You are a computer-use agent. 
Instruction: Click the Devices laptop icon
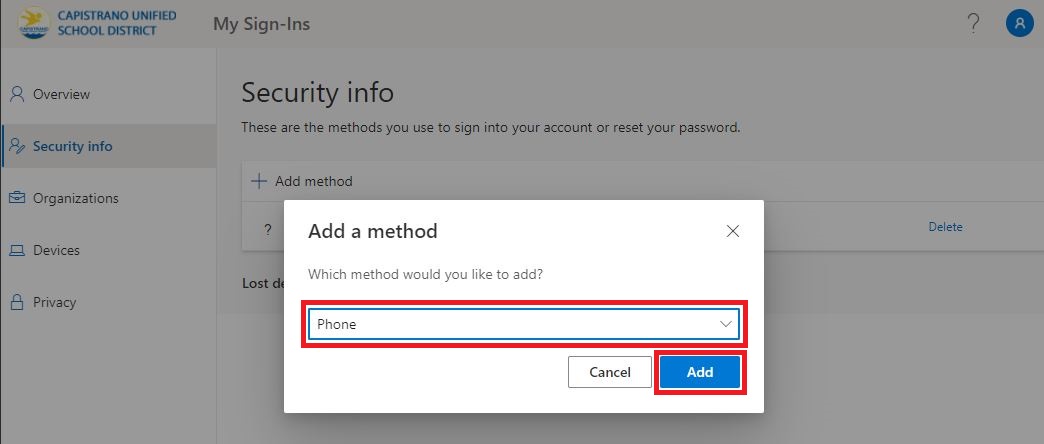pyautogui.click(x=17, y=250)
